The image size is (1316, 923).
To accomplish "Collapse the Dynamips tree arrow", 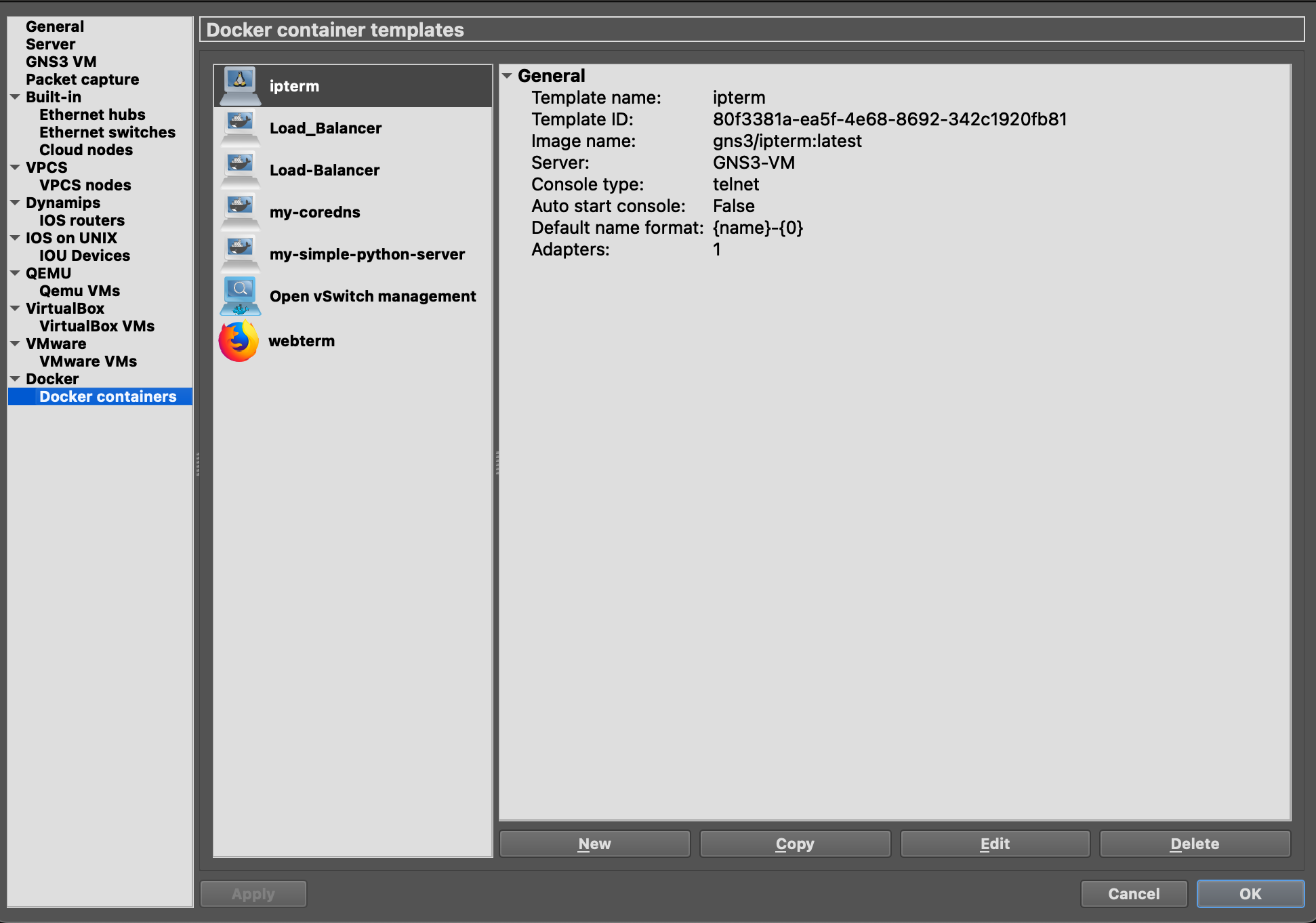I will (x=15, y=203).
